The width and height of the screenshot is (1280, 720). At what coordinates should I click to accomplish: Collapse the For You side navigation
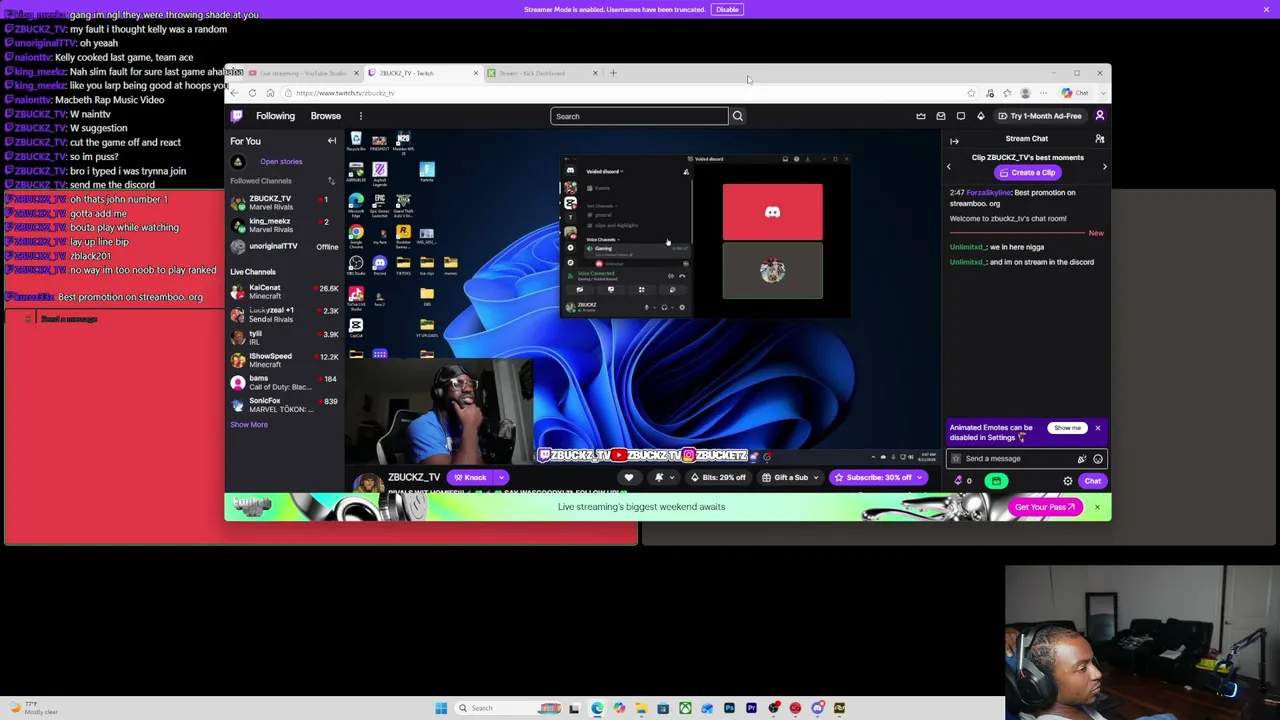point(332,141)
